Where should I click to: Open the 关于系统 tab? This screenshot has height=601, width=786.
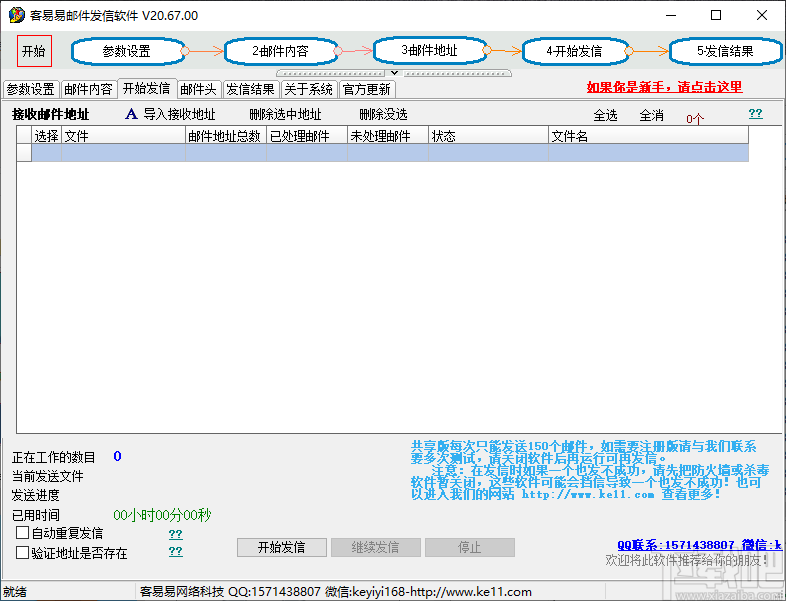(x=309, y=89)
